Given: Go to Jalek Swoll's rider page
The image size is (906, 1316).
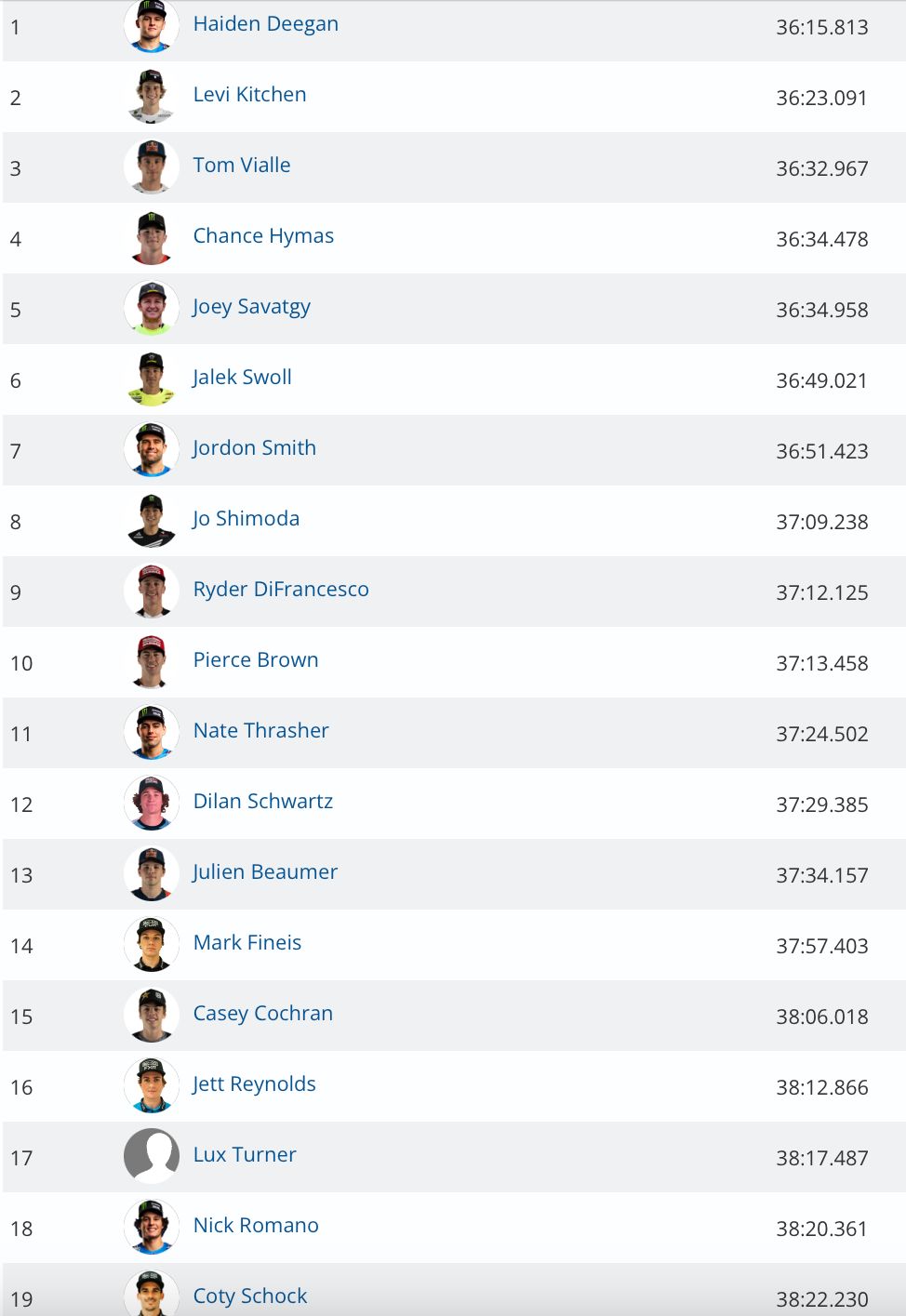Looking at the screenshot, I should (x=242, y=378).
